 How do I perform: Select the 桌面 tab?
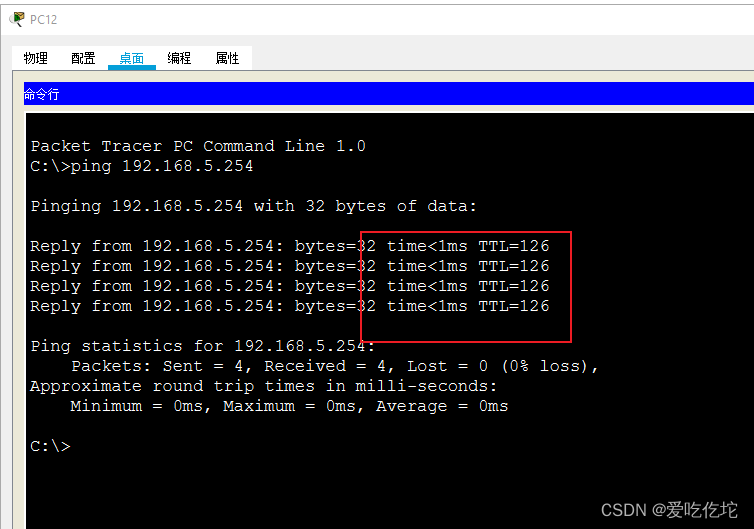[132, 58]
